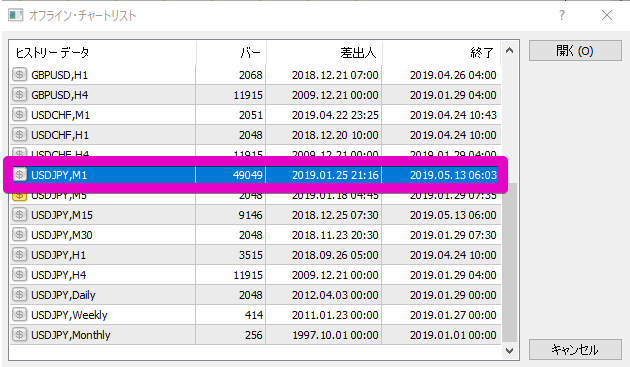Sort by バー column header

pos(231,53)
